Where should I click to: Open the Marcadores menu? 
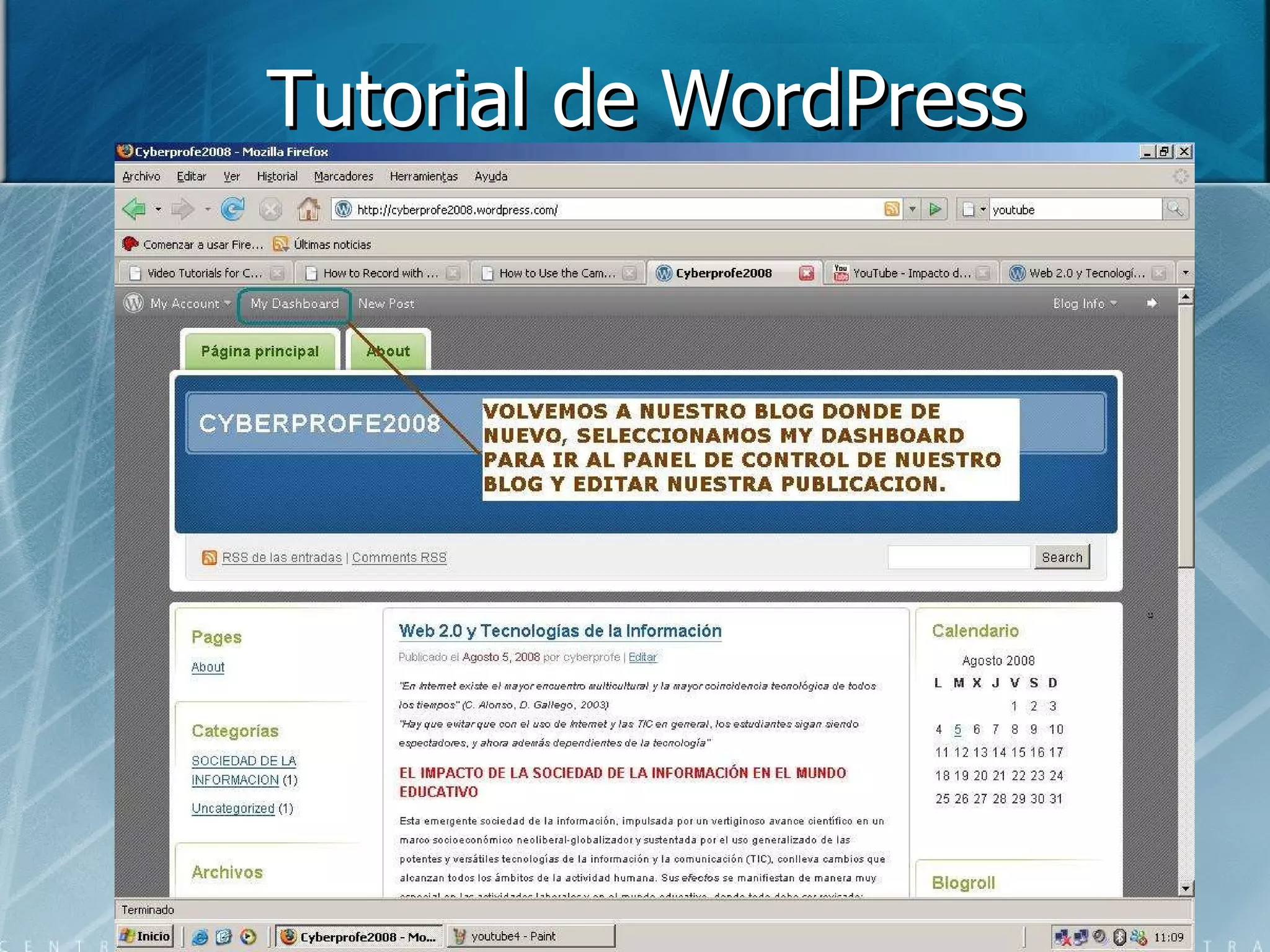344,177
